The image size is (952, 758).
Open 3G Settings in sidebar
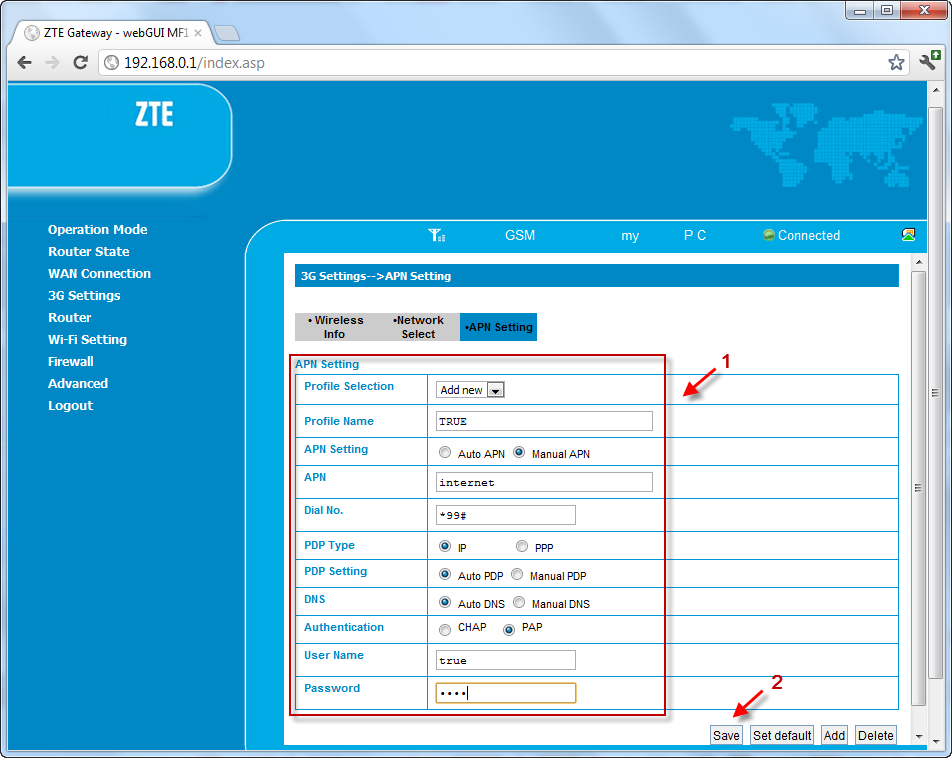(x=84, y=295)
